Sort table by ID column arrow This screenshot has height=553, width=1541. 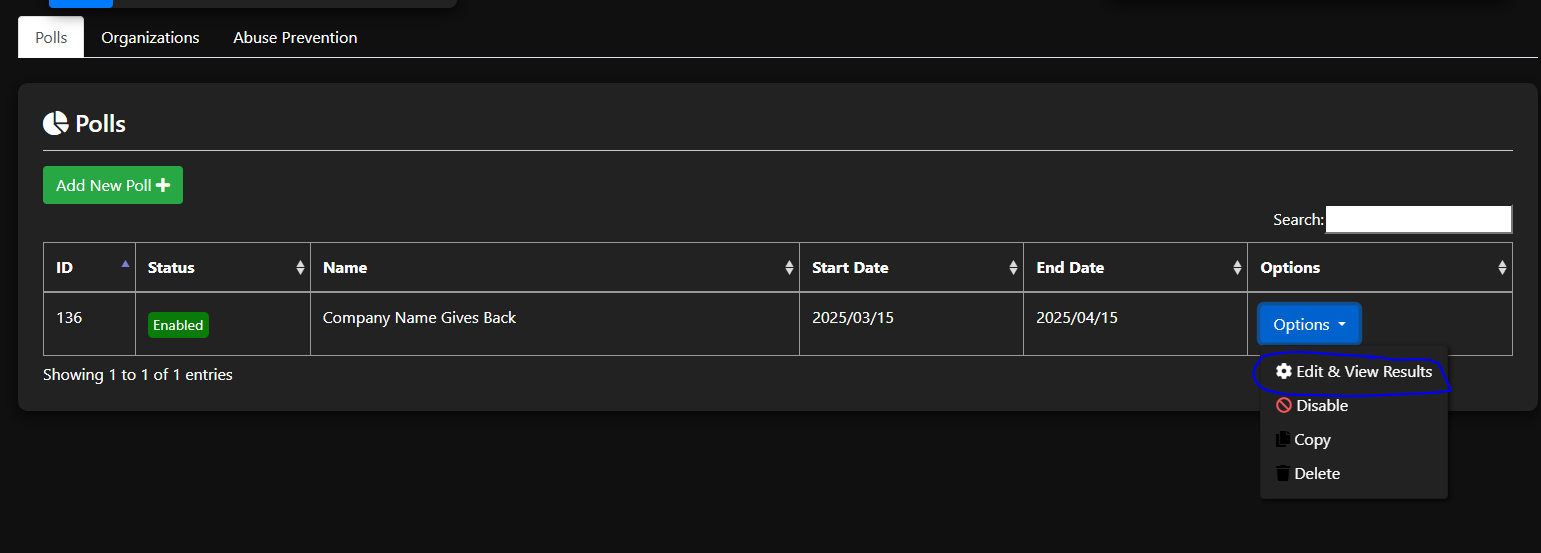125,265
